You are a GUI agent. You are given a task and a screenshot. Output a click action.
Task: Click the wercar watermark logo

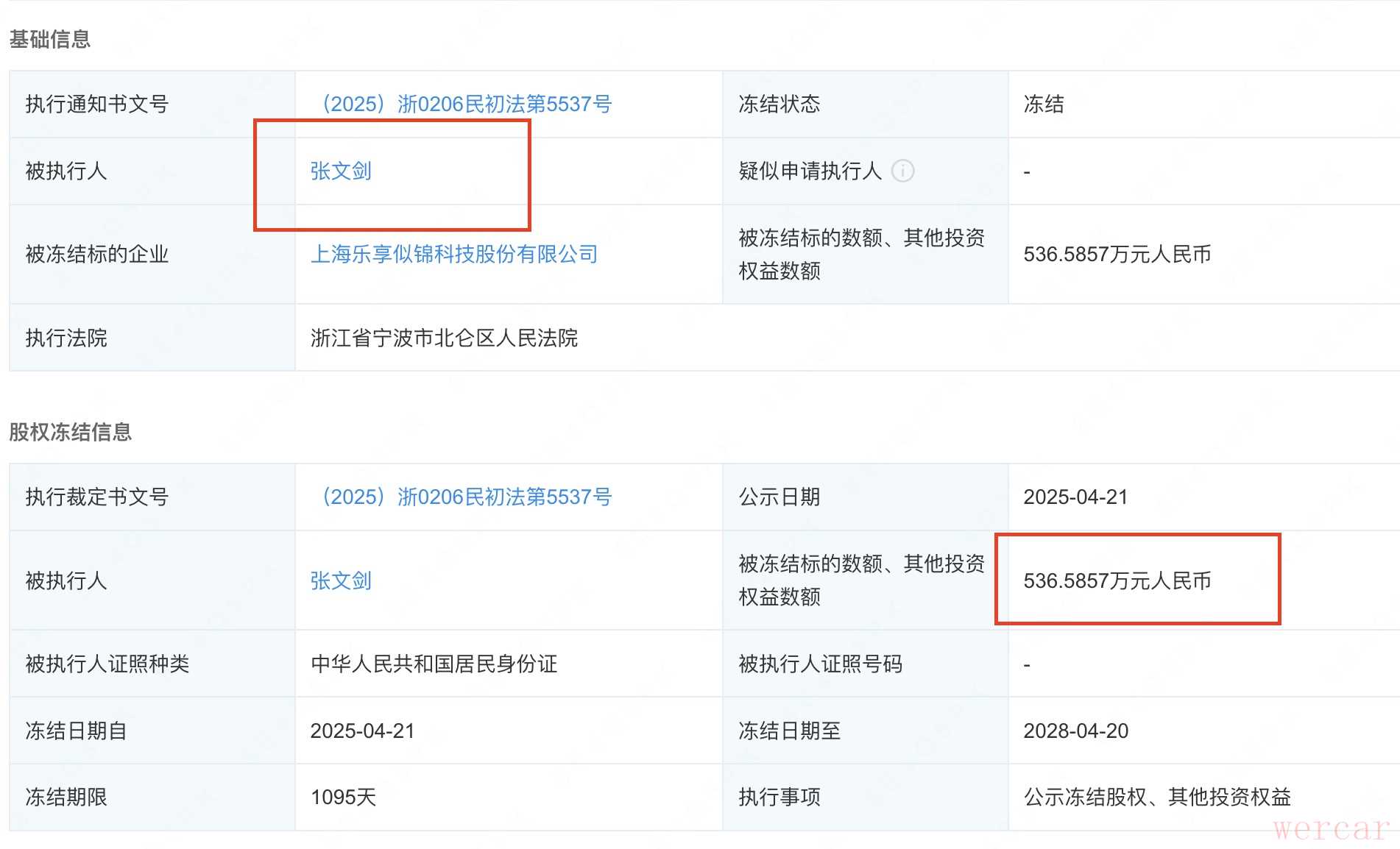[x=1331, y=829]
